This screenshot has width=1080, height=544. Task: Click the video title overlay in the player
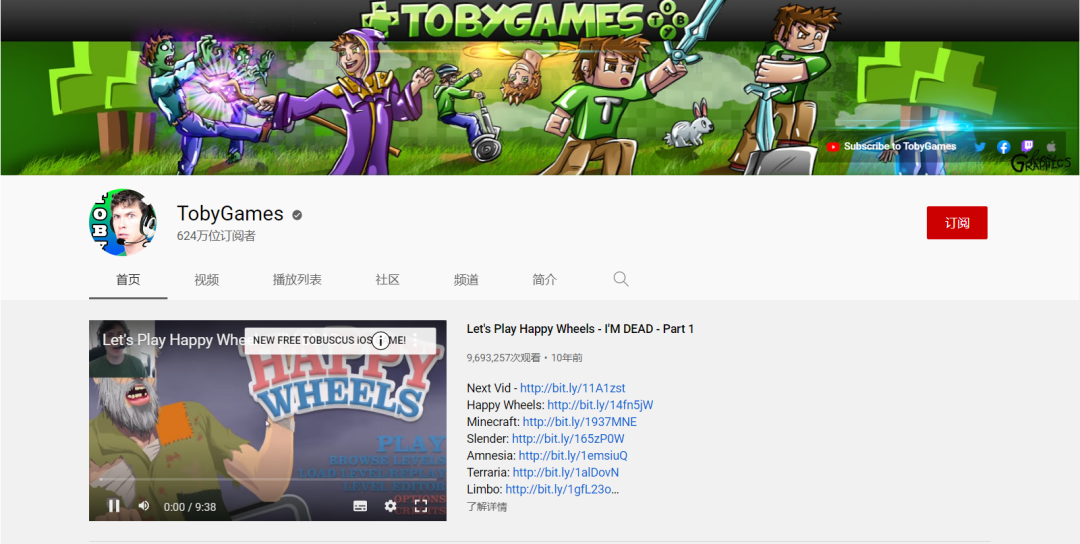173,340
